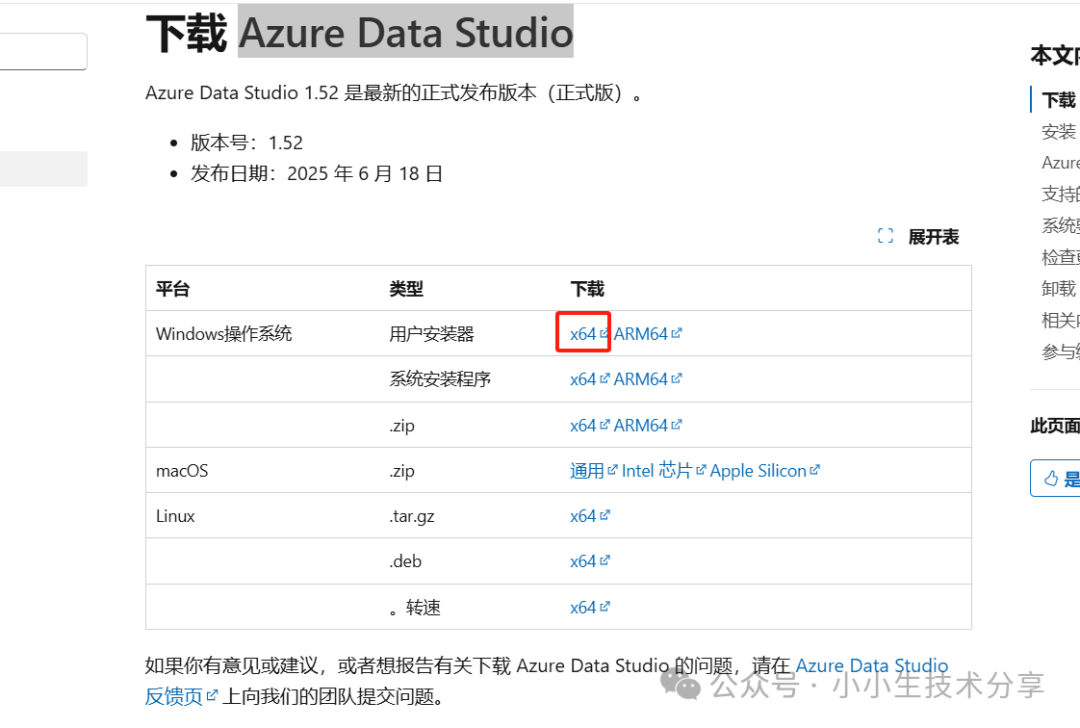
Task: Click the expand table icon beside 展开表
Action: (885, 237)
